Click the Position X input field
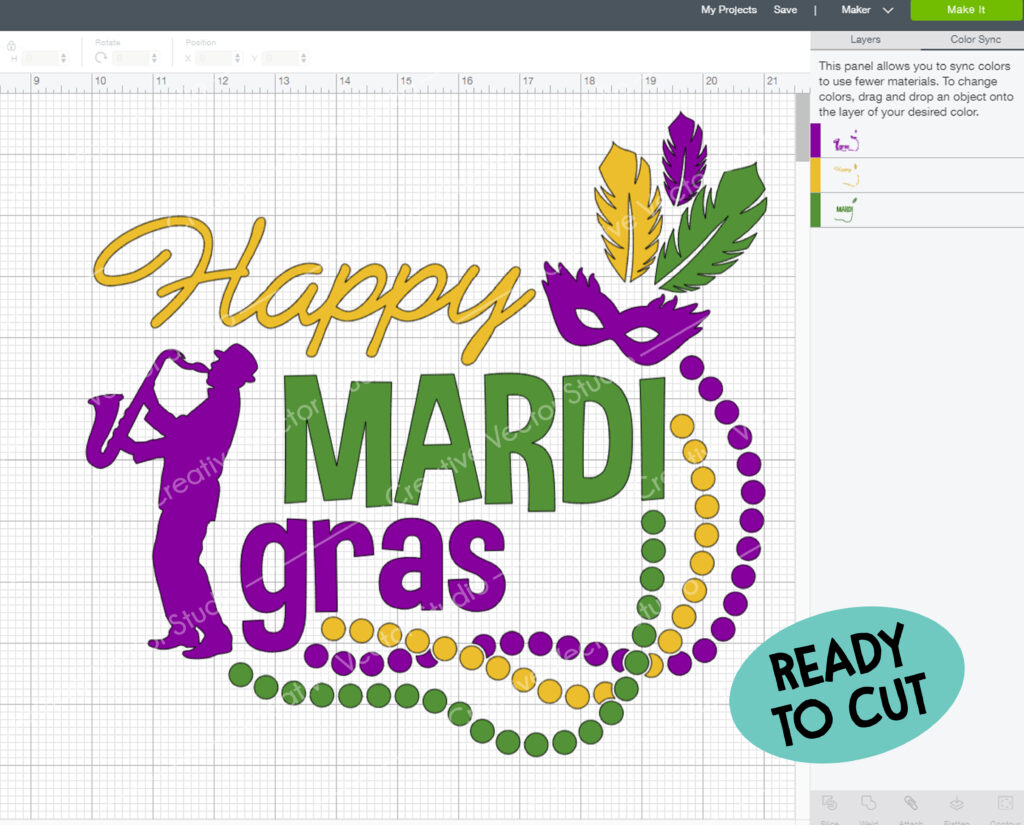The width and height of the screenshot is (1024, 825). (x=214, y=58)
